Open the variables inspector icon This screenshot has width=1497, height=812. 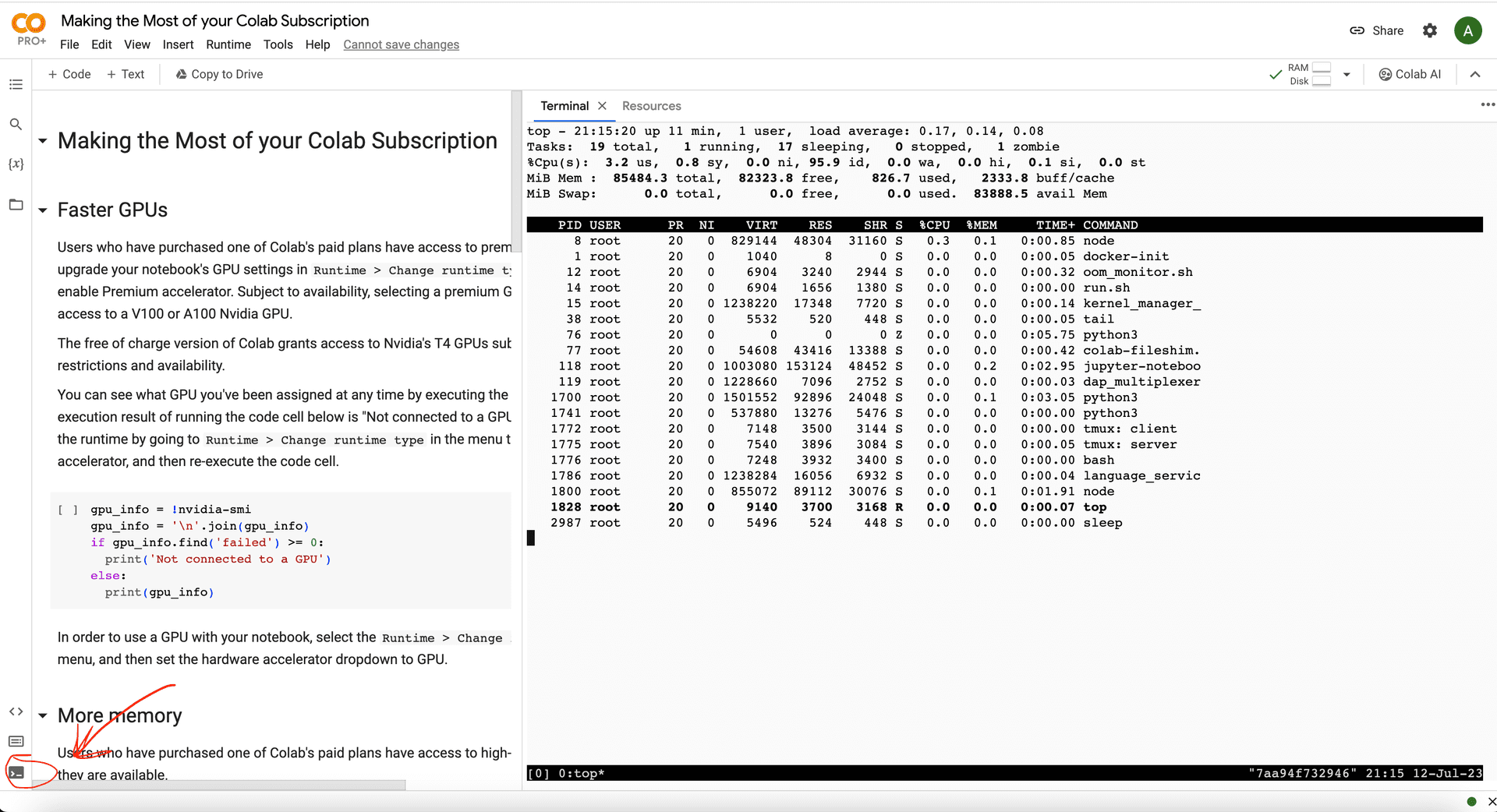pos(16,164)
